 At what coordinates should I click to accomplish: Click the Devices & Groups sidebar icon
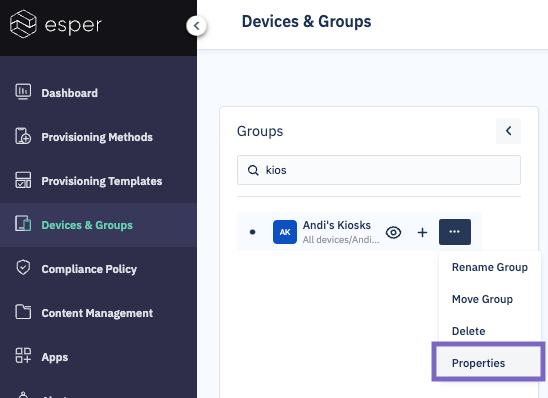click(x=23, y=224)
